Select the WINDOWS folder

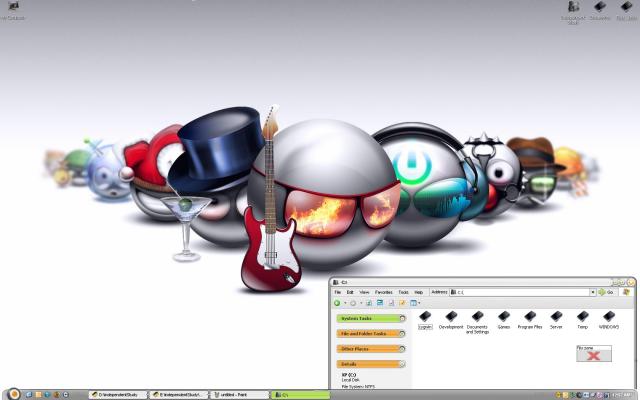point(609,320)
